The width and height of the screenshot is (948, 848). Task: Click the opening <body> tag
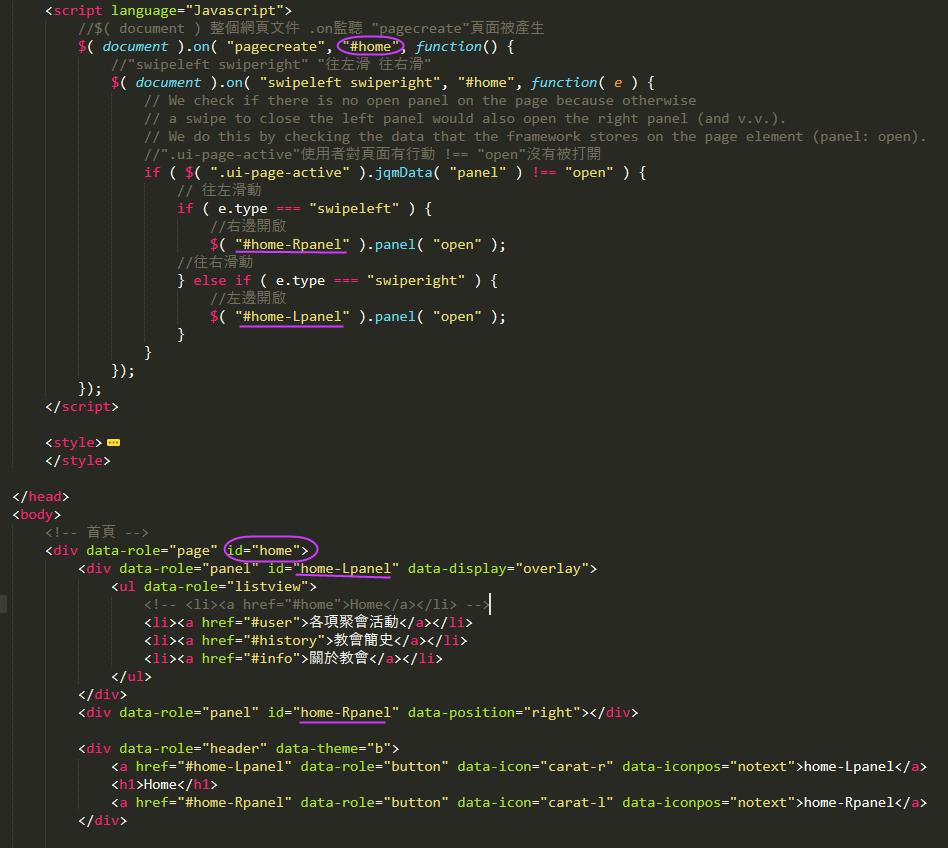36,514
